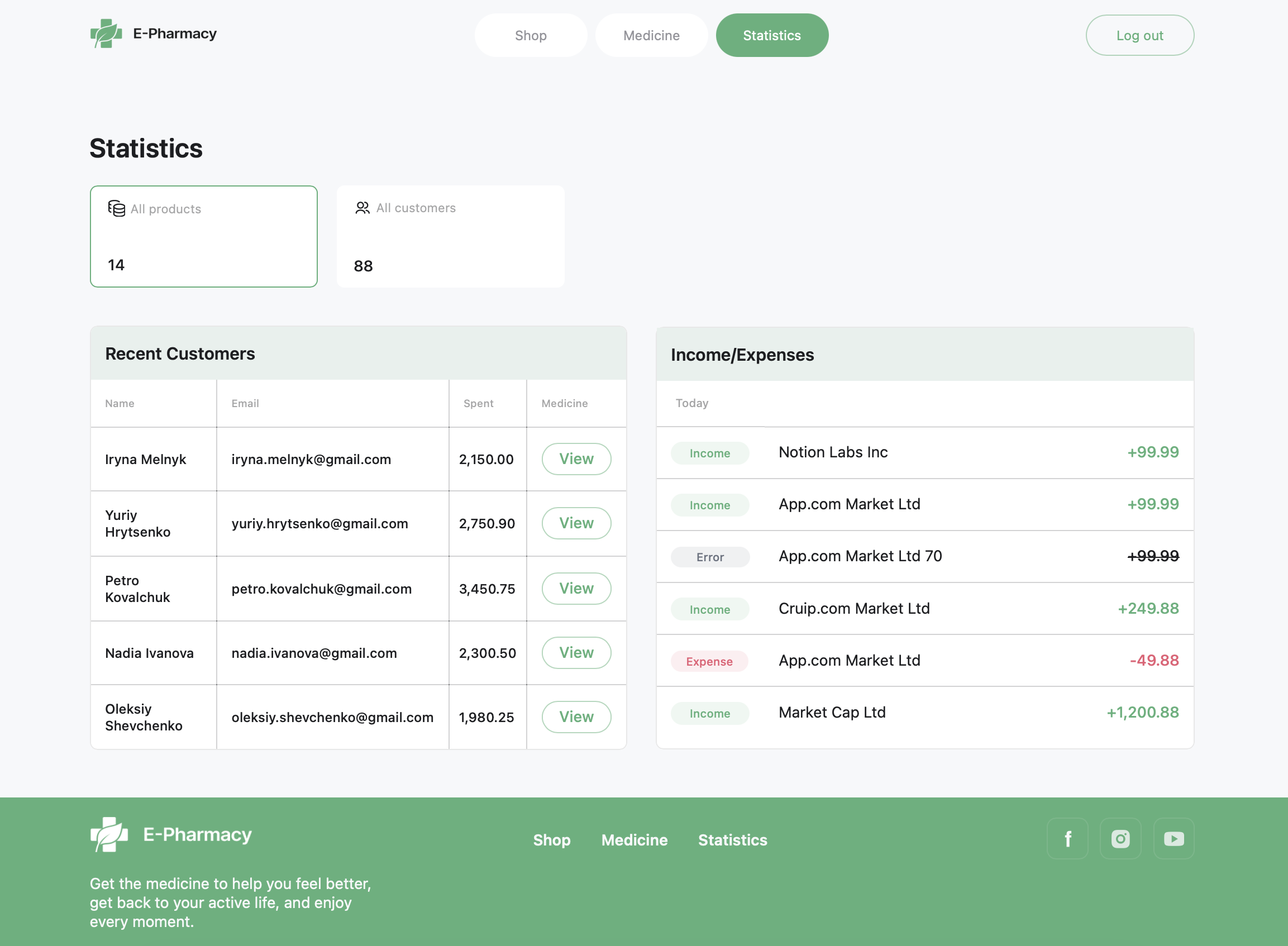Screen dimensions: 1288x946
Task: Click the footer E-Pharmacy logo icon
Action: click(109, 834)
